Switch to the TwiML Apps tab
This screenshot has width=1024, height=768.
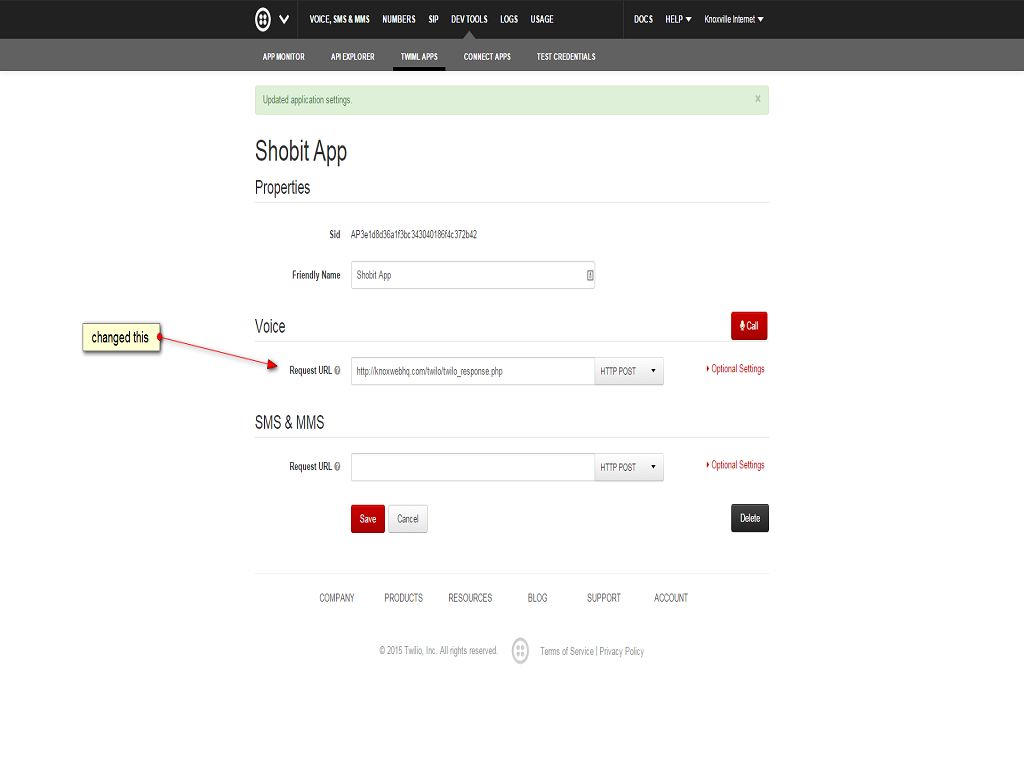pyautogui.click(x=419, y=57)
